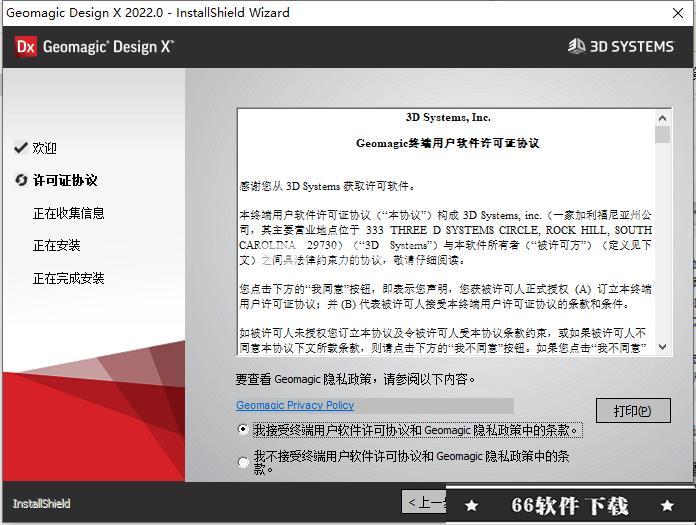Click the Geomagic终端用户软件许可证协议 title text
Image resolution: width=696 pixels, height=525 pixels.
tap(447, 143)
